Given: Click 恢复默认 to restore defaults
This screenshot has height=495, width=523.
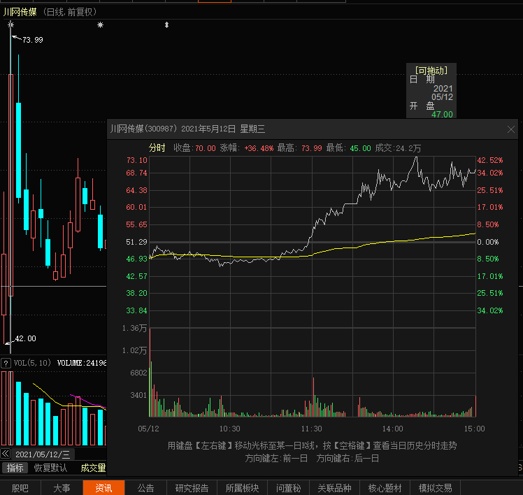Looking at the screenshot, I should [50, 468].
